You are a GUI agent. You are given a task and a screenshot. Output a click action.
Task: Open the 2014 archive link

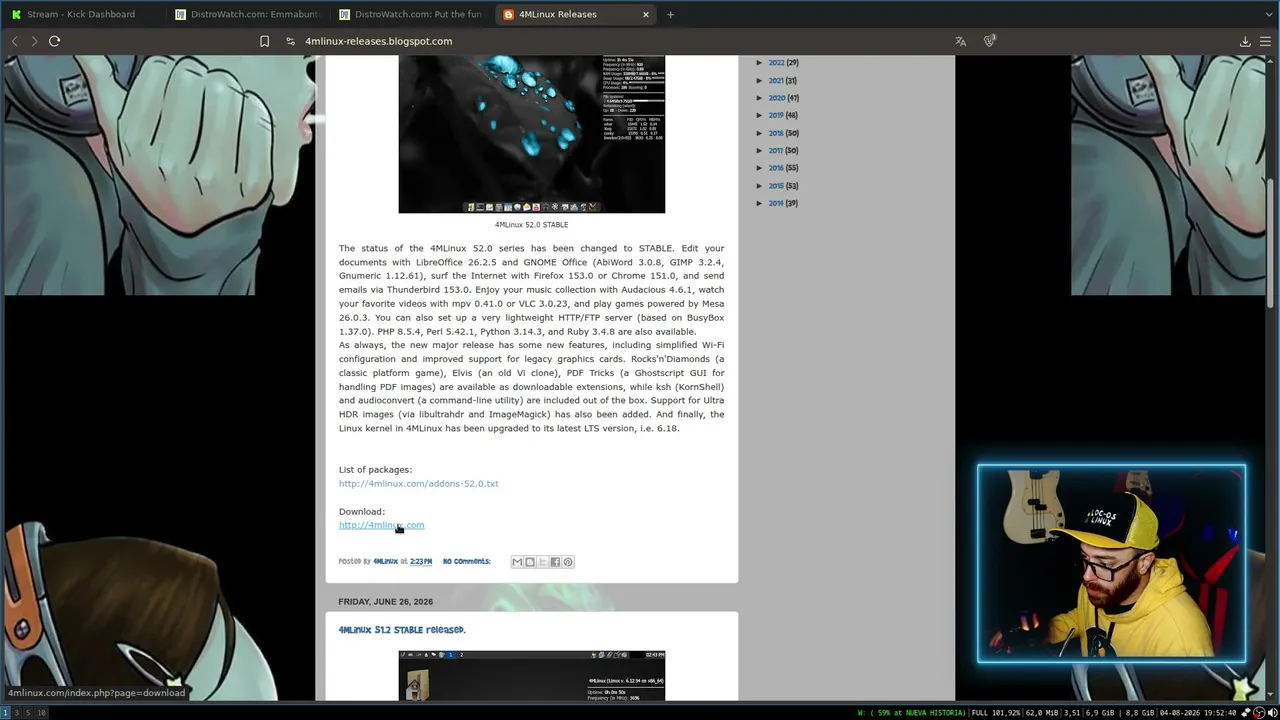click(776, 203)
